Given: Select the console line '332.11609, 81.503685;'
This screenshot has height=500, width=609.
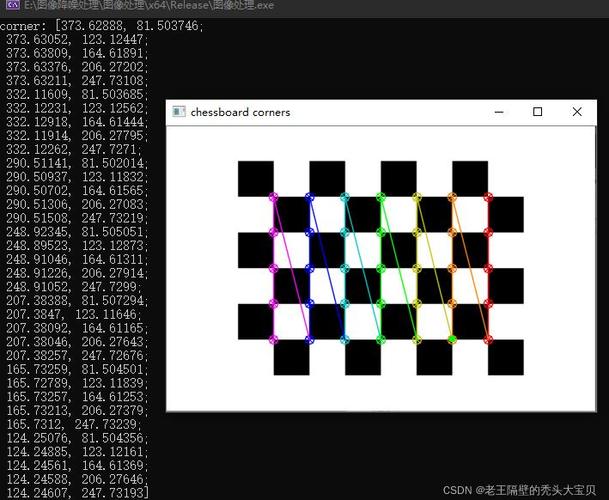Looking at the screenshot, I should tap(77, 94).
